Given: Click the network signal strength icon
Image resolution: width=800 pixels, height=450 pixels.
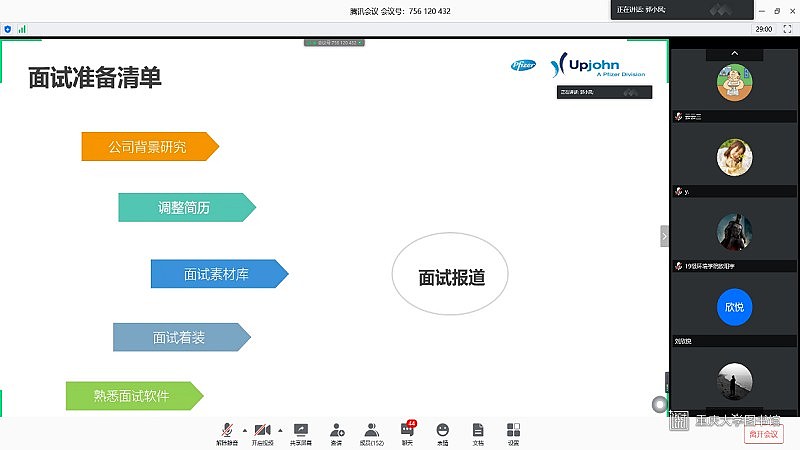Looking at the screenshot, I should tap(21, 29).
